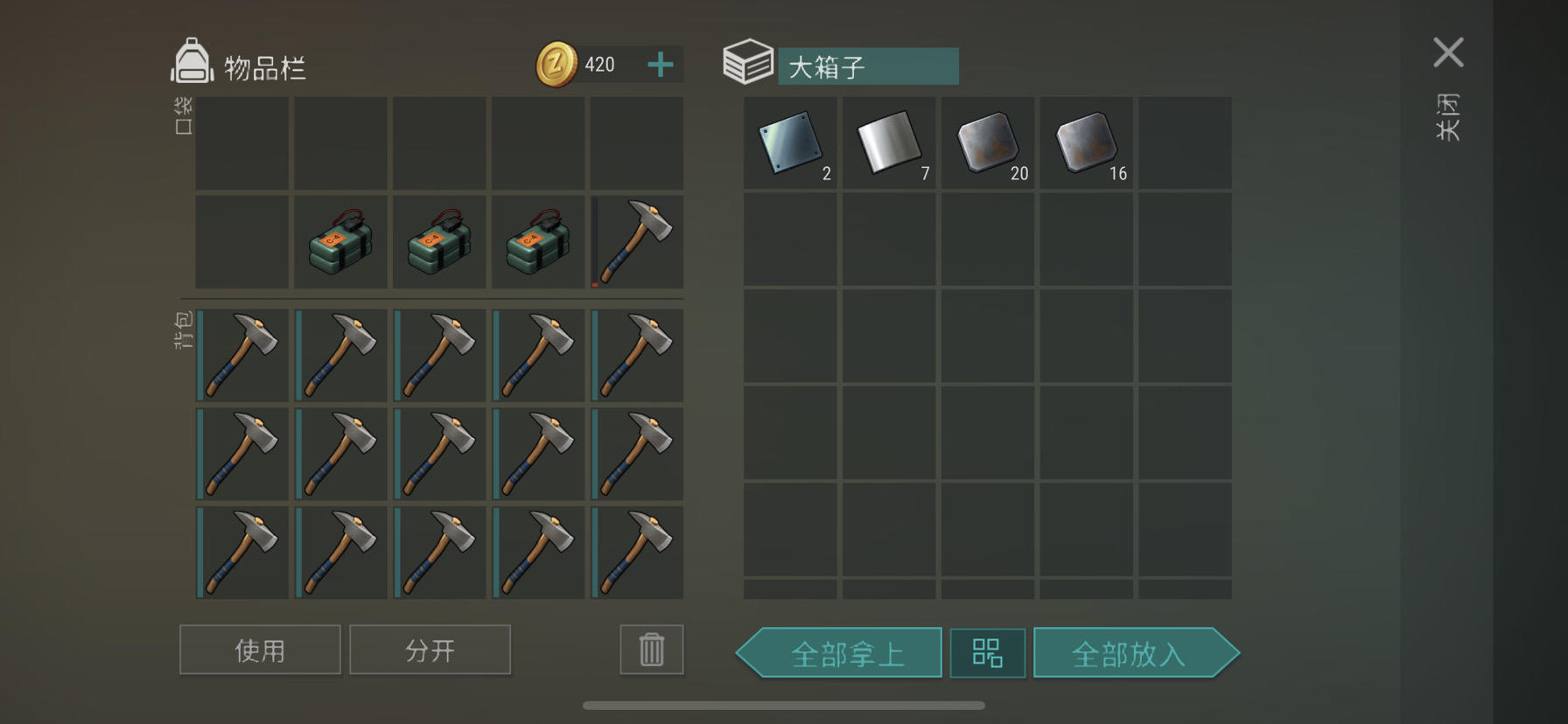The image size is (1568, 724).
Task: Select the steel sheet stack of 7
Action: click(x=889, y=143)
